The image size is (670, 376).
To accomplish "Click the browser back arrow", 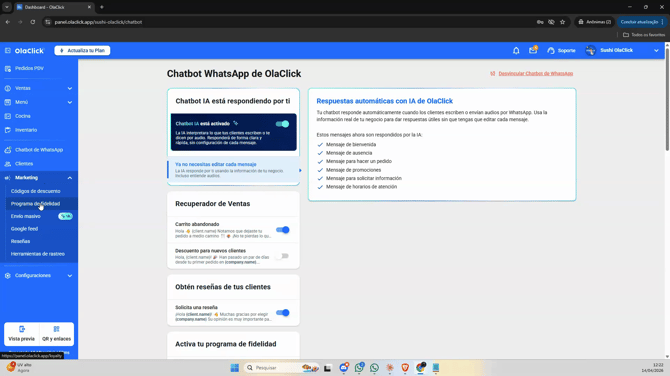I will [8, 22].
